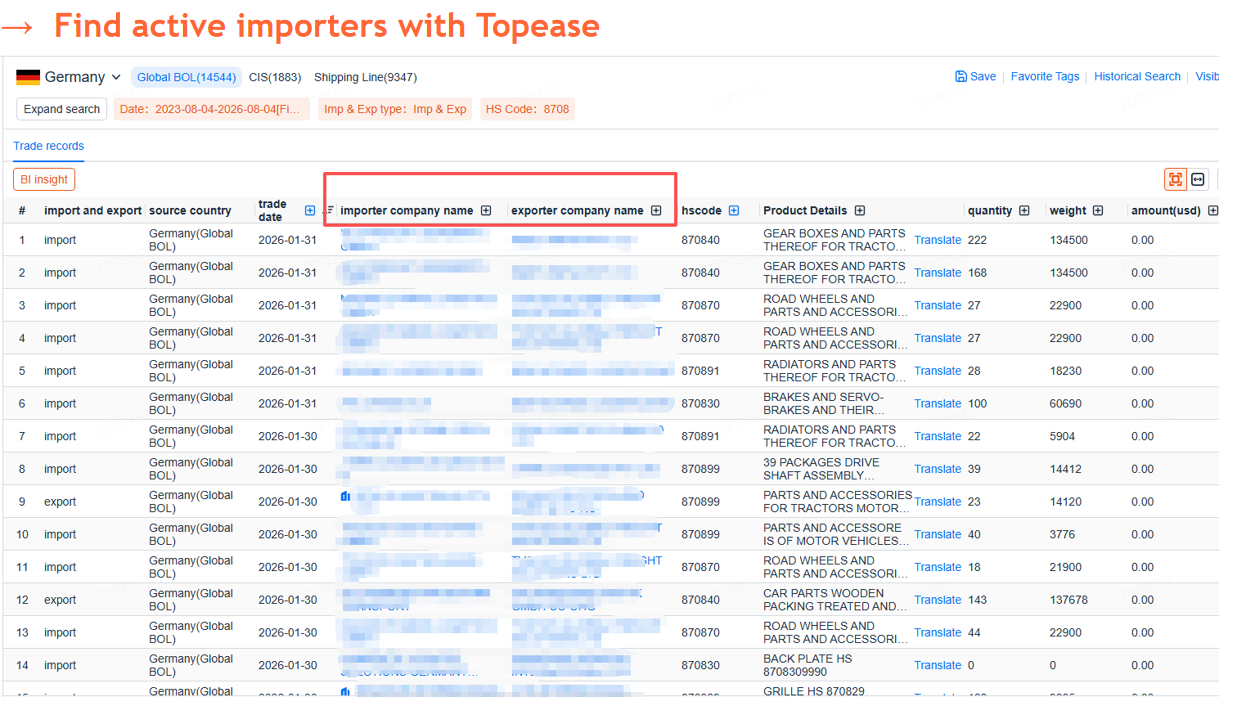The height and width of the screenshot is (702, 1237).
Task: Translate row 9 product details
Action: tap(937, 502)
